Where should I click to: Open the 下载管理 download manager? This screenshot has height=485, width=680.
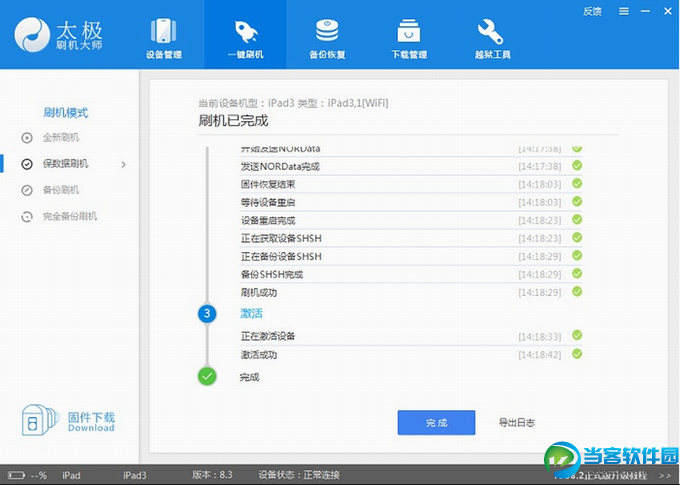point(408,37)
